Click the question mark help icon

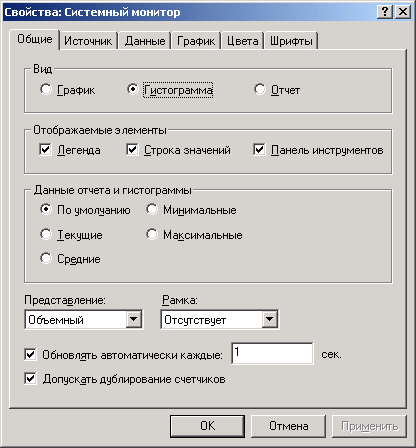point(385,12)
